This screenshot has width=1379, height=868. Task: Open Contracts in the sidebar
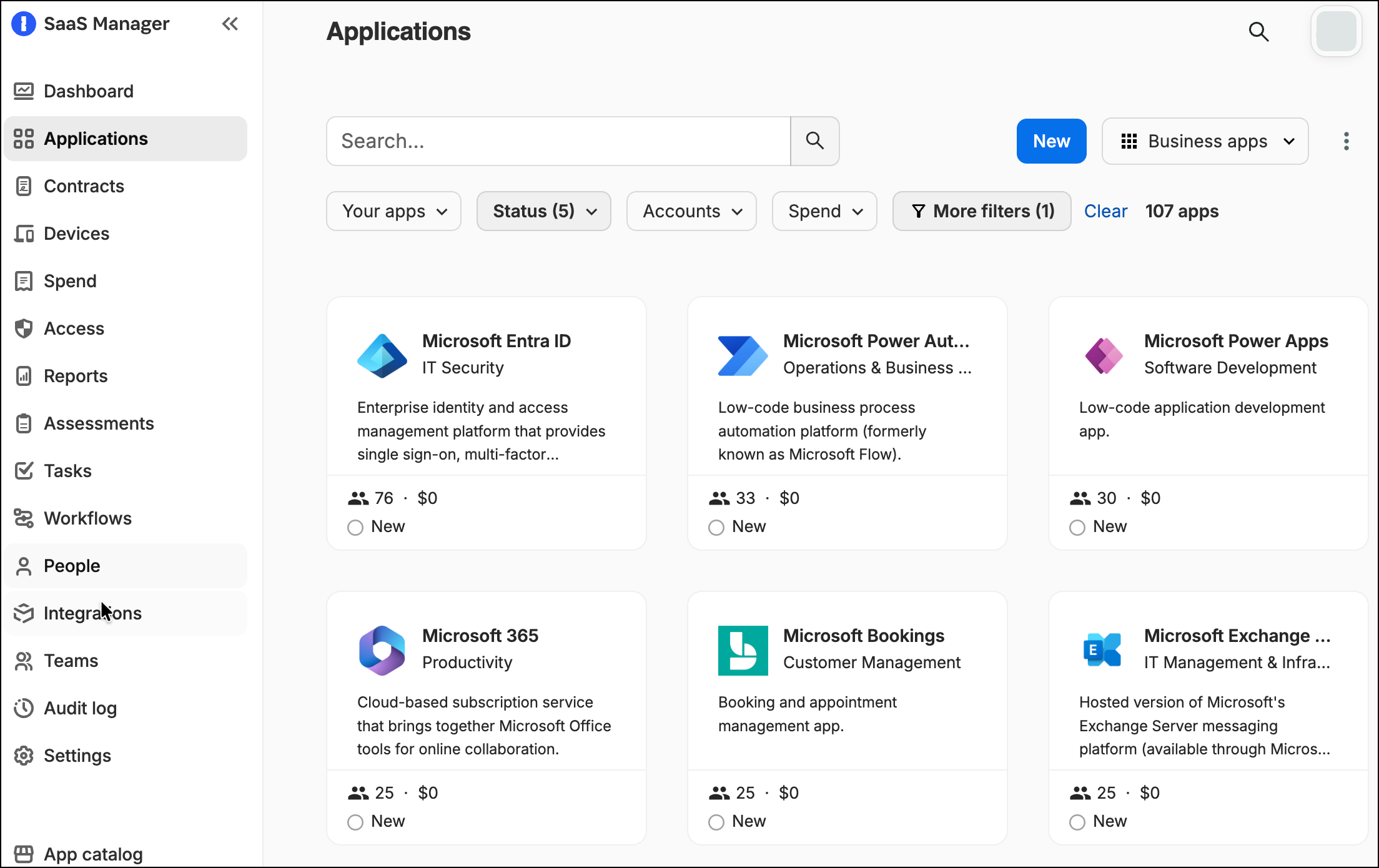tap(84, 186)
